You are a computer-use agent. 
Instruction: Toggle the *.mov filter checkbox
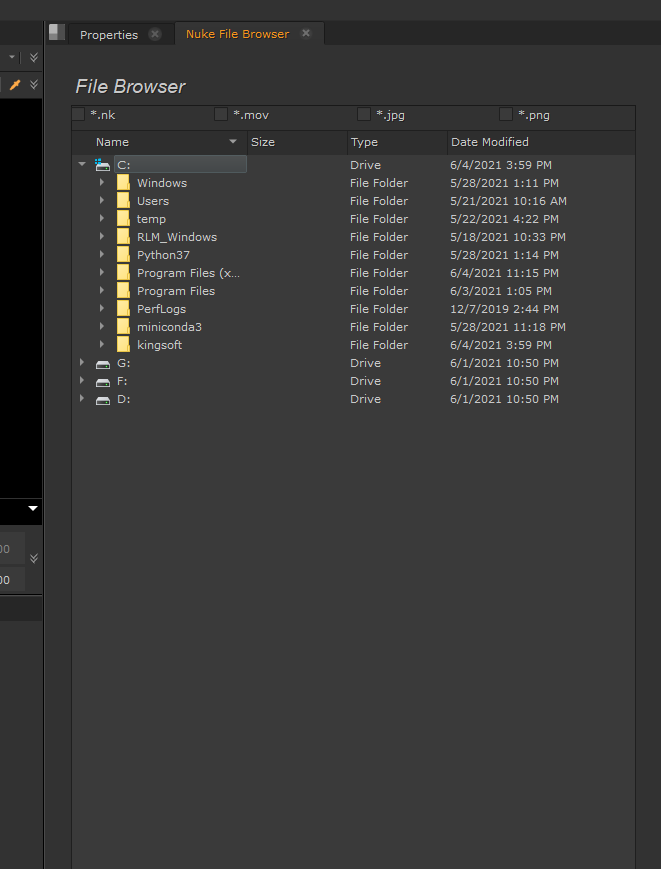(x=221, y=115)
